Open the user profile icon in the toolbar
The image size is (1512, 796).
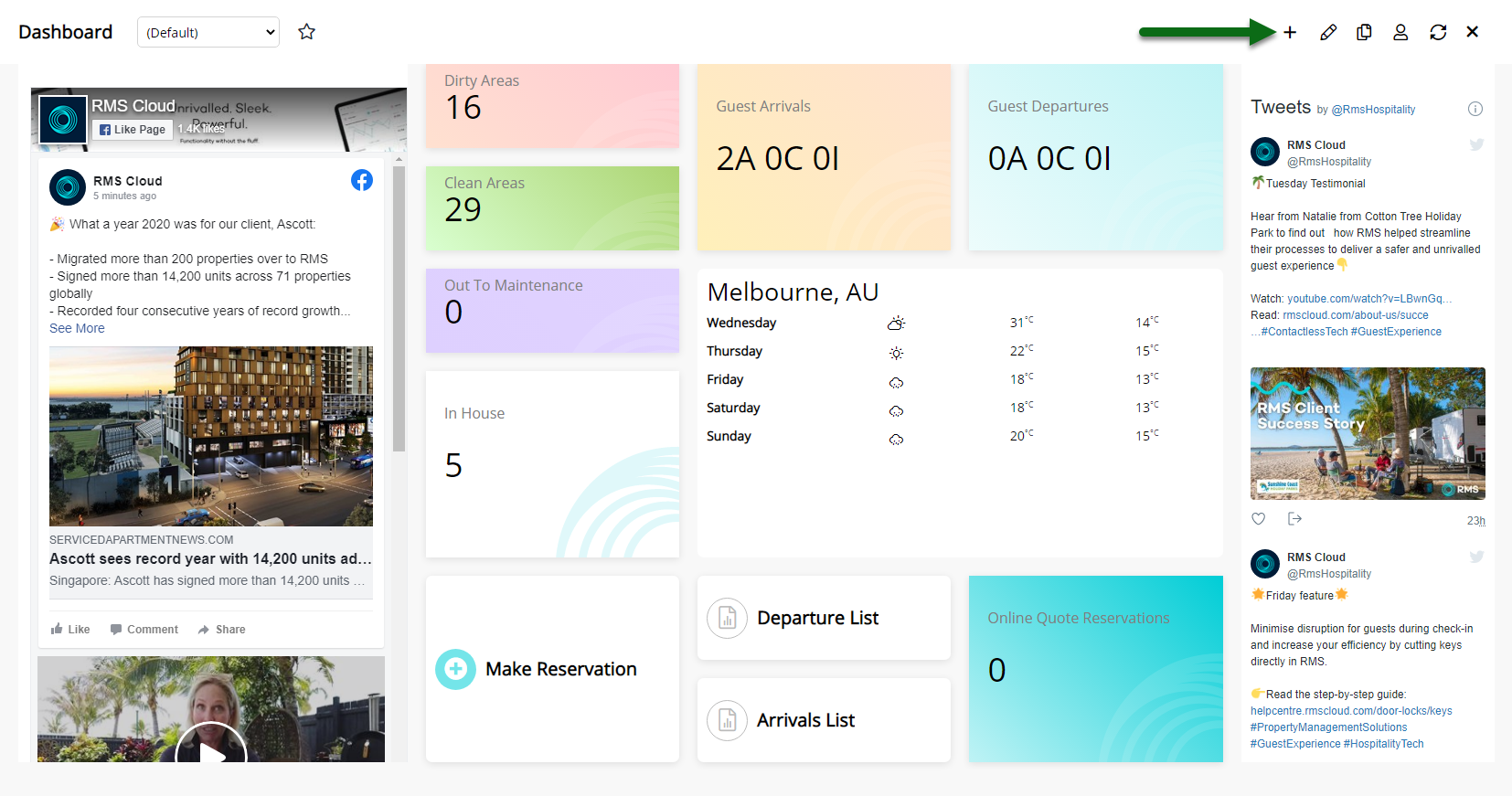tap(1400, 32)
